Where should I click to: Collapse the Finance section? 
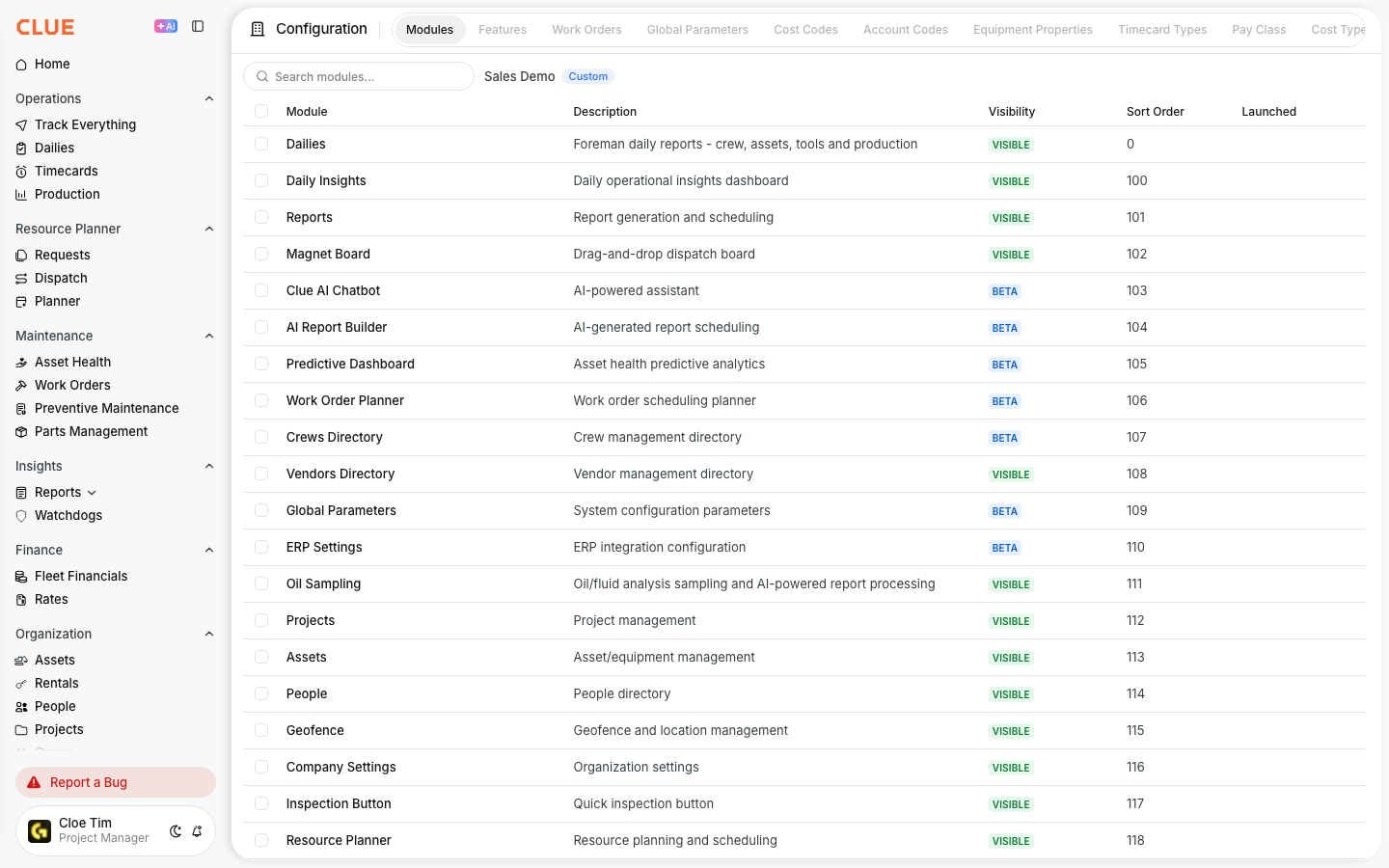tap(209, 550)
